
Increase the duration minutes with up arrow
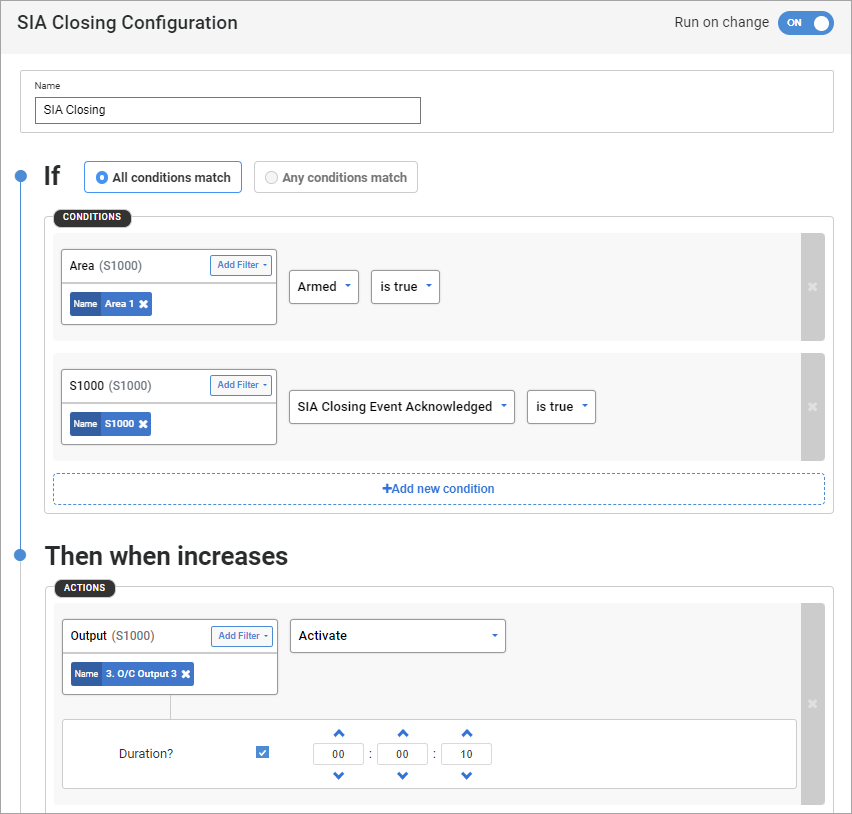click(402, 733)
